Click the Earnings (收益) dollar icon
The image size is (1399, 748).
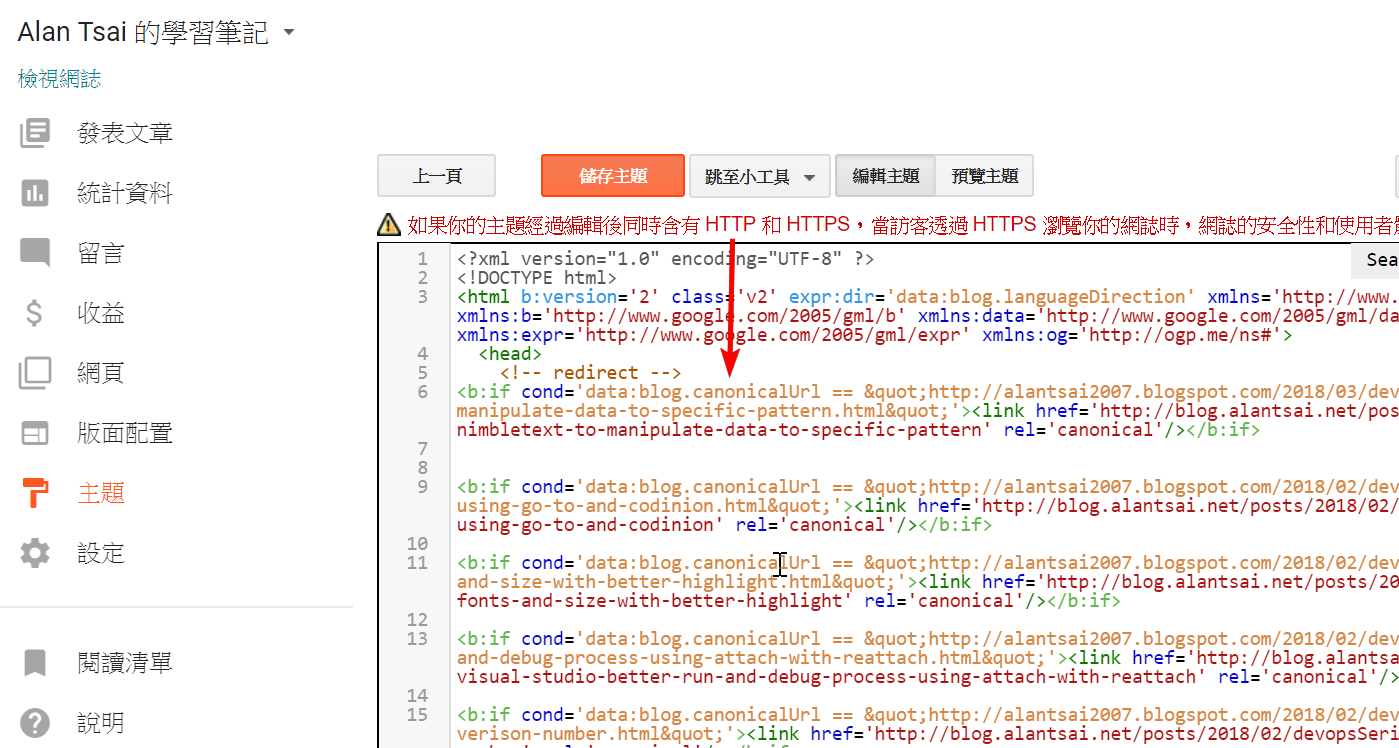tap(35, 313)
